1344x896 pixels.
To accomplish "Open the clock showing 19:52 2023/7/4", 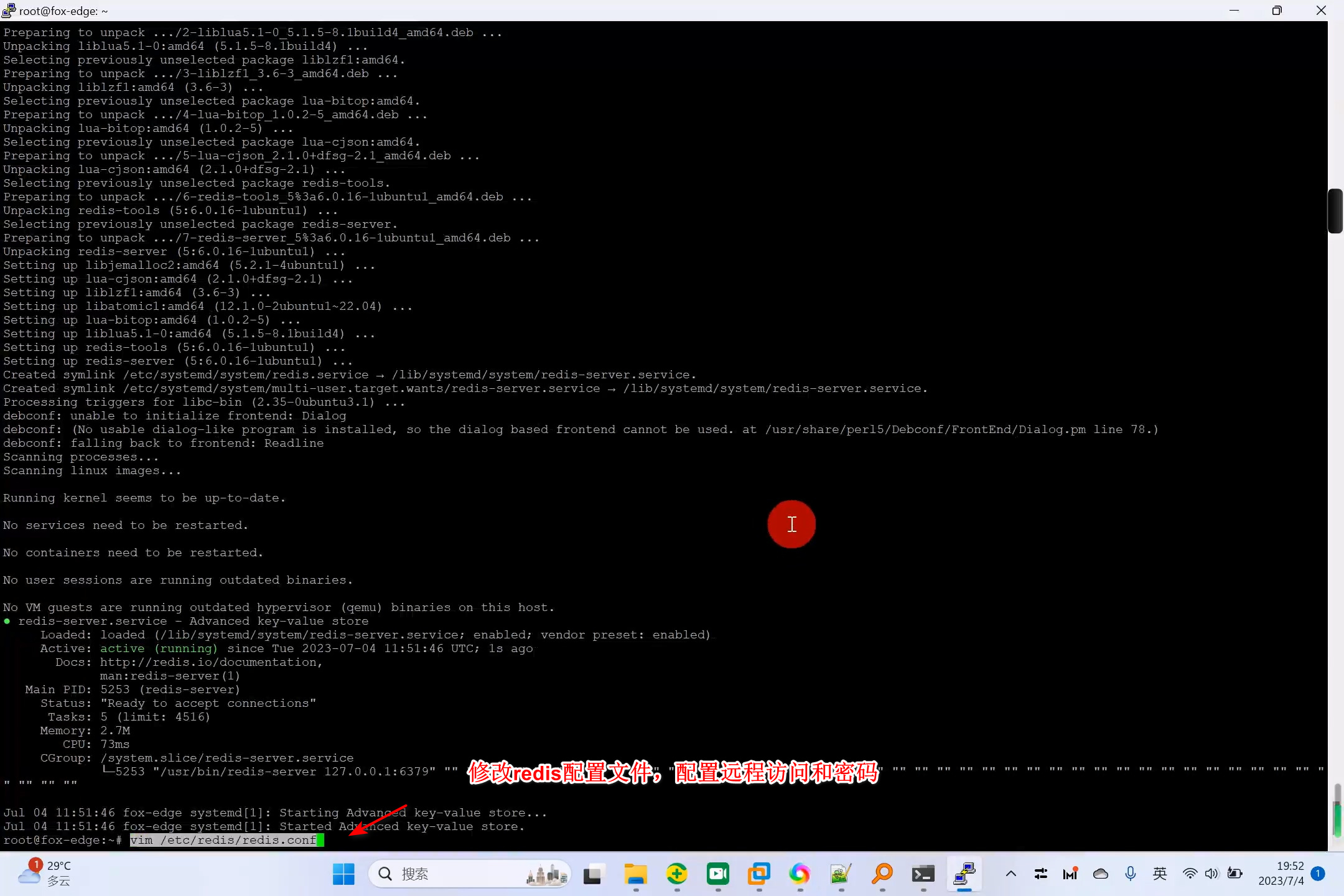I will pyautogui.click(x=1281, y=874).
